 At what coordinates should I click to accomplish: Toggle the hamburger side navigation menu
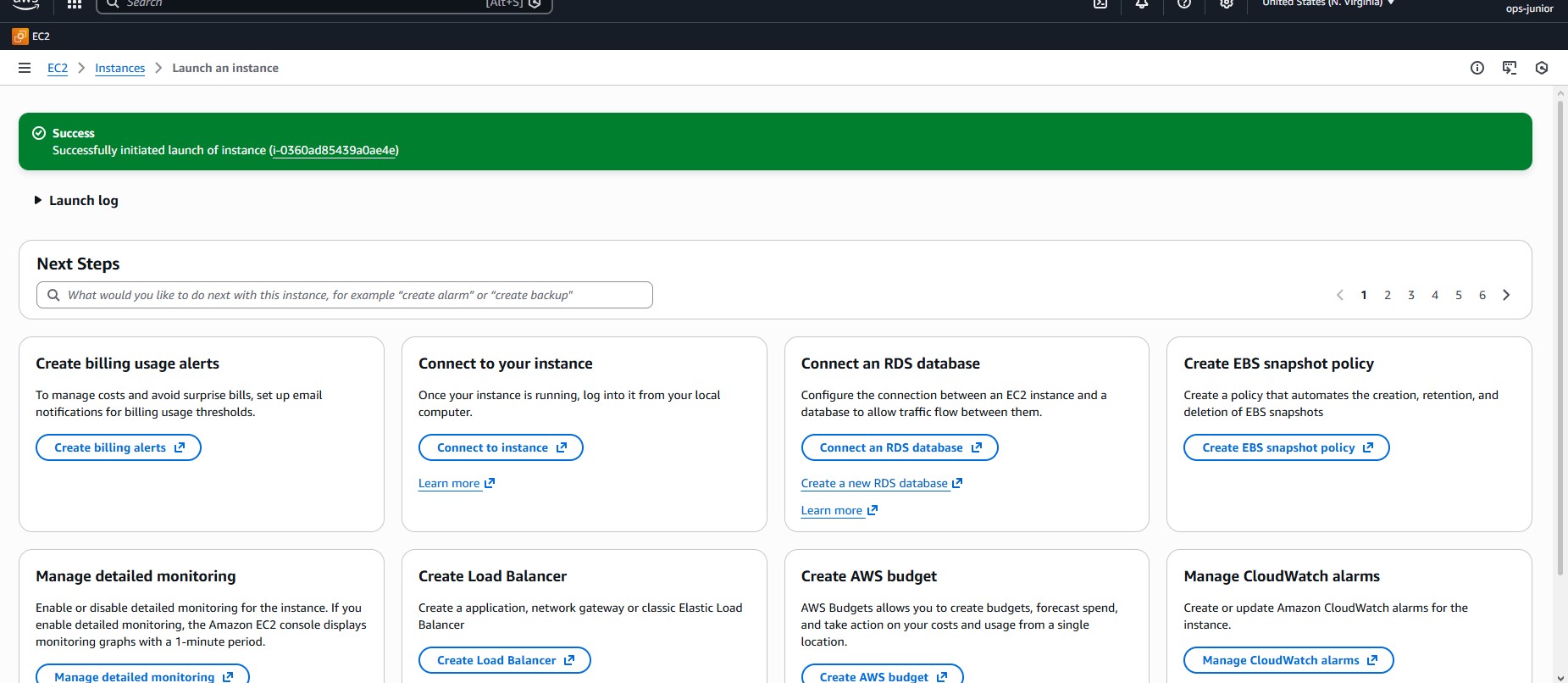click(x=25, y=68)
